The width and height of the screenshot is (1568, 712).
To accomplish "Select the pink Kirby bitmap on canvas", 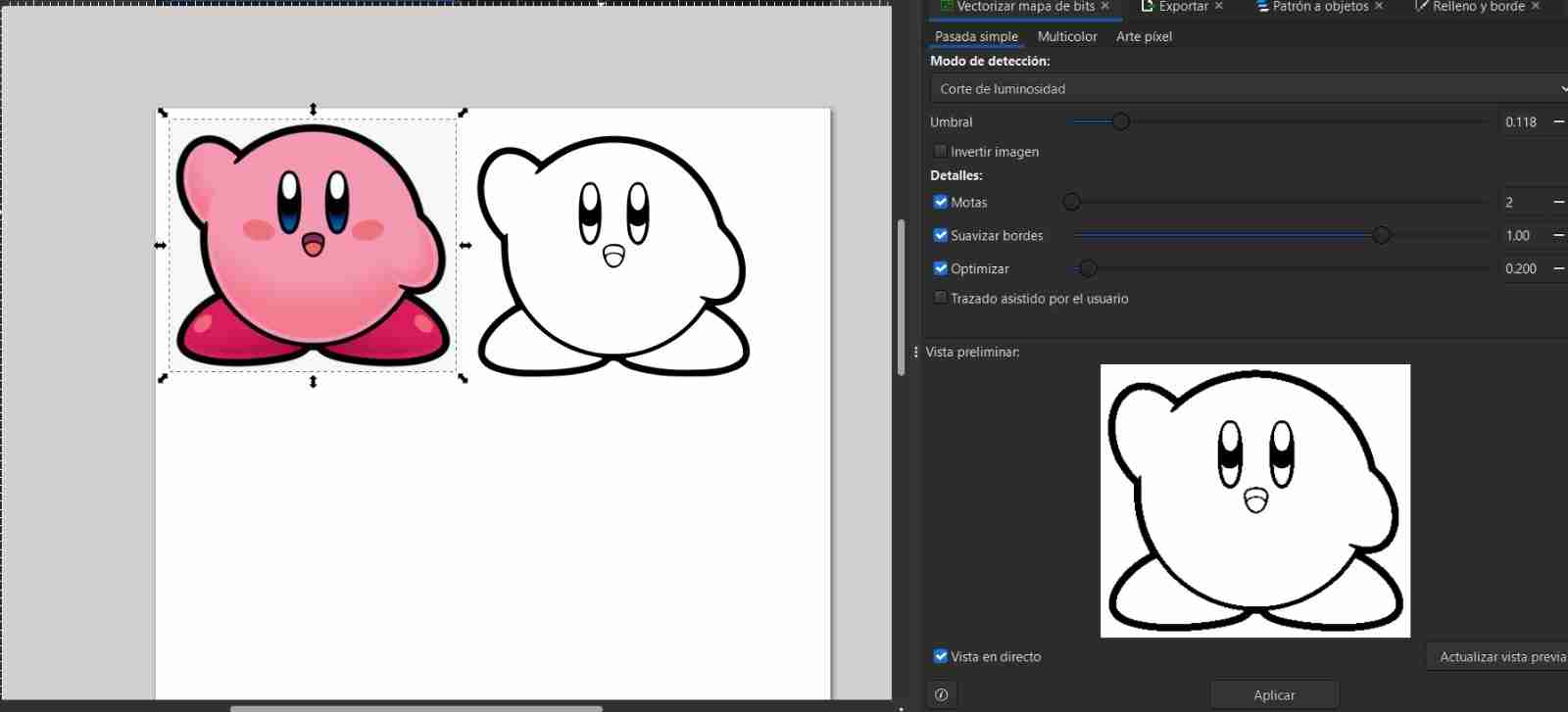I will click(313, 245).
